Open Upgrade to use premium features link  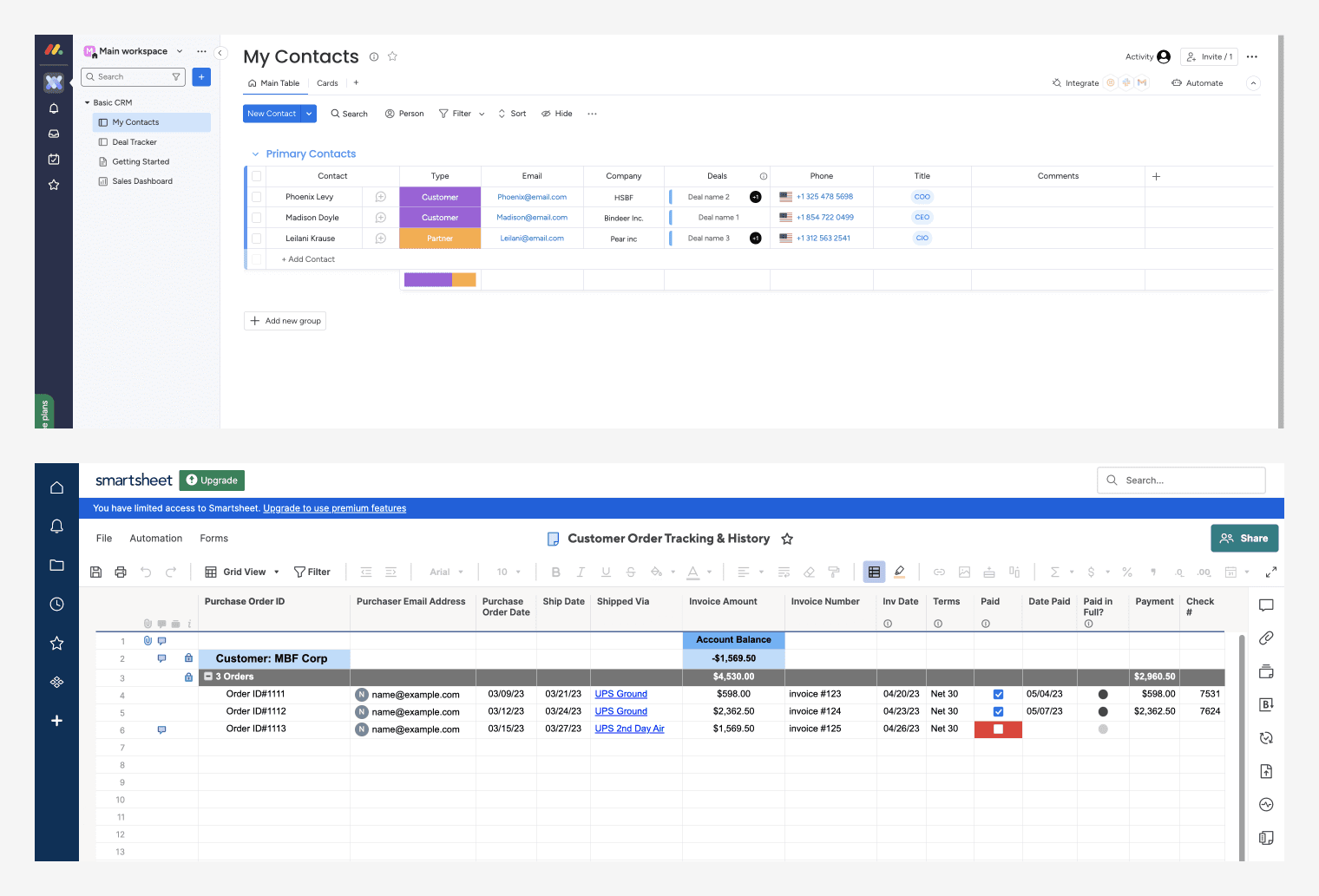coord(334,508)
